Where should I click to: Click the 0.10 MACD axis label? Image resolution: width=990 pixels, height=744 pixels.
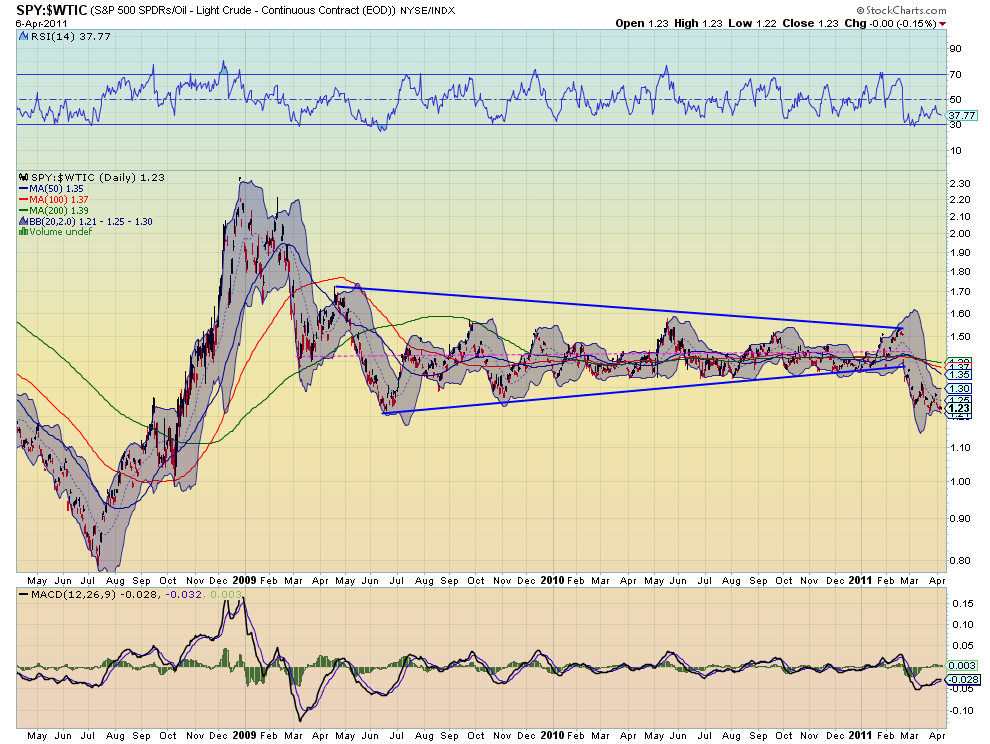[x=962, y=625]
